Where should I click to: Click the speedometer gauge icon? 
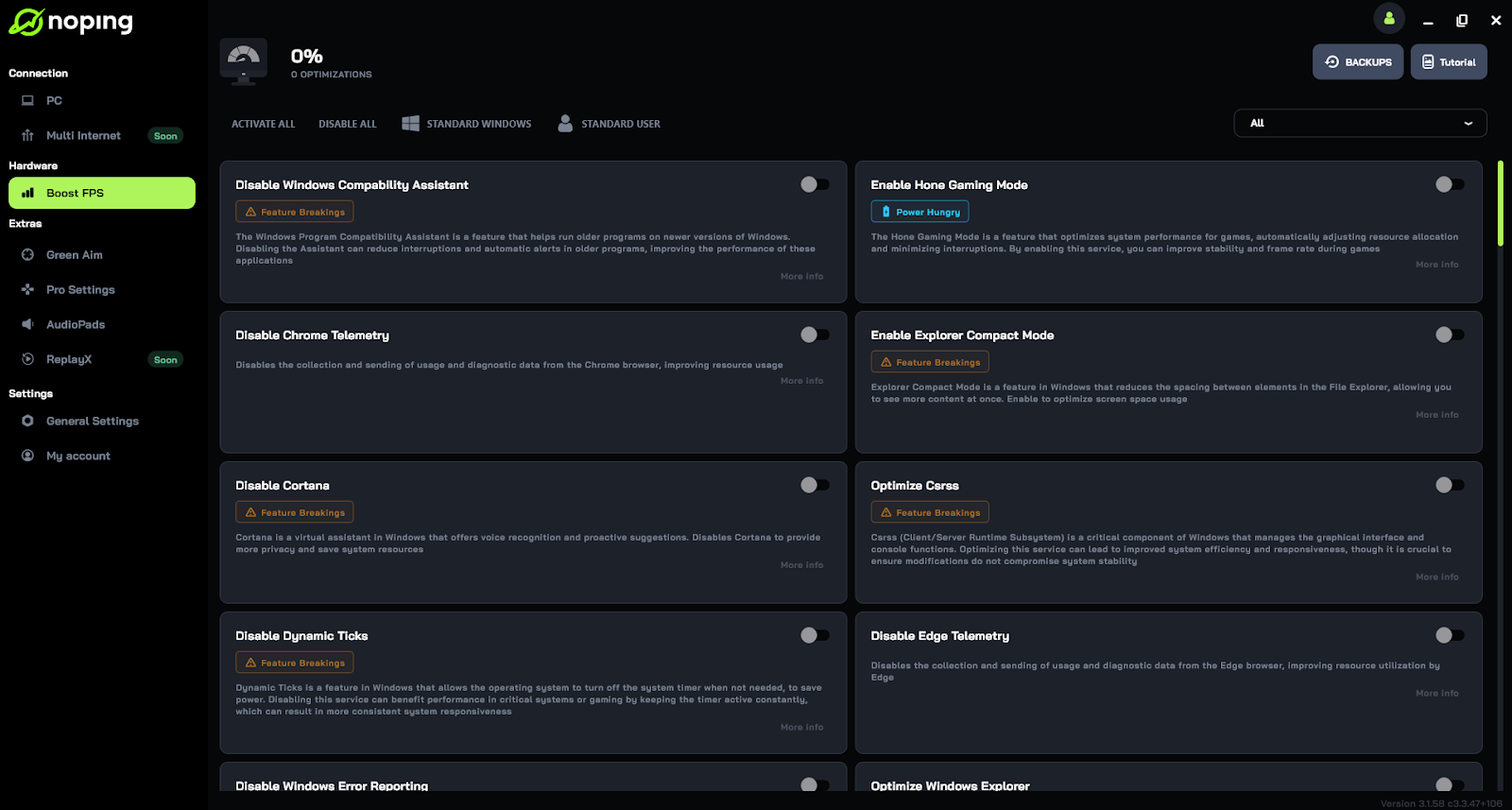[244, 62]
